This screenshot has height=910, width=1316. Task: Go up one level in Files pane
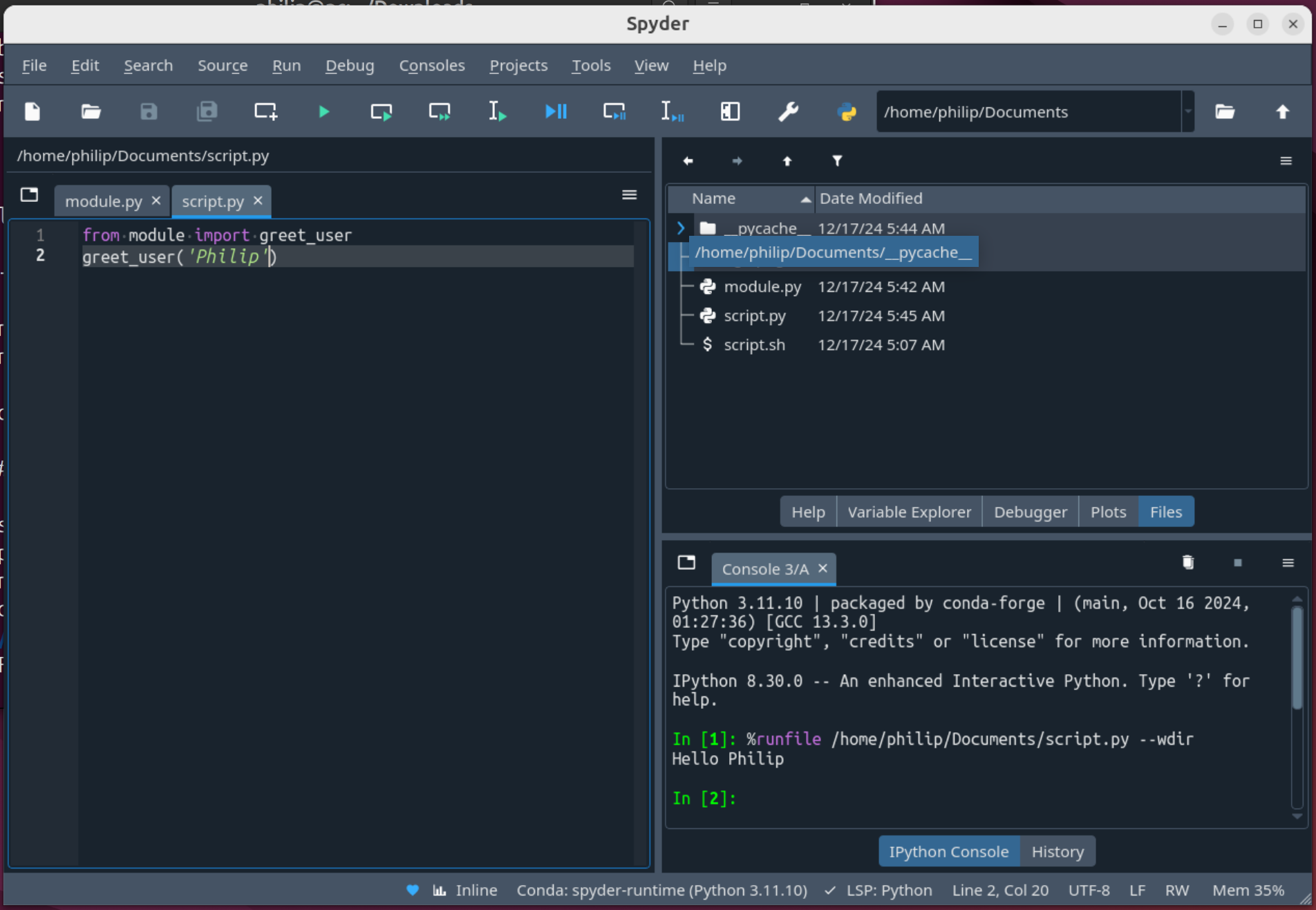(x=787, y=161)
